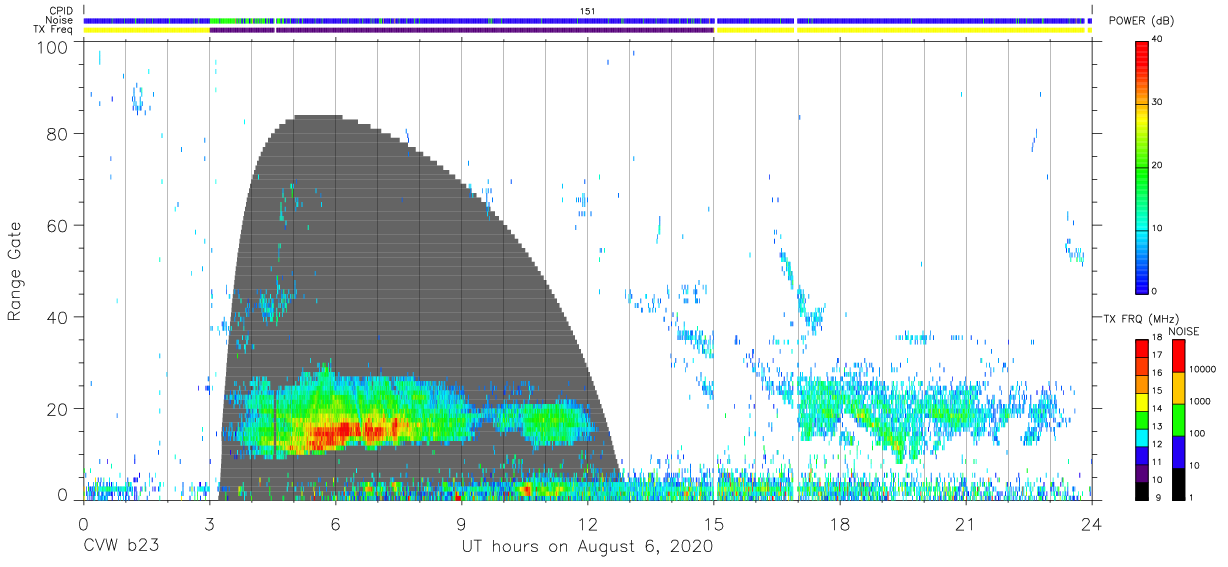This screenshot has width=1228, height=567.
Task: Click y-axis tick label '80'
Action: [57, 134]
